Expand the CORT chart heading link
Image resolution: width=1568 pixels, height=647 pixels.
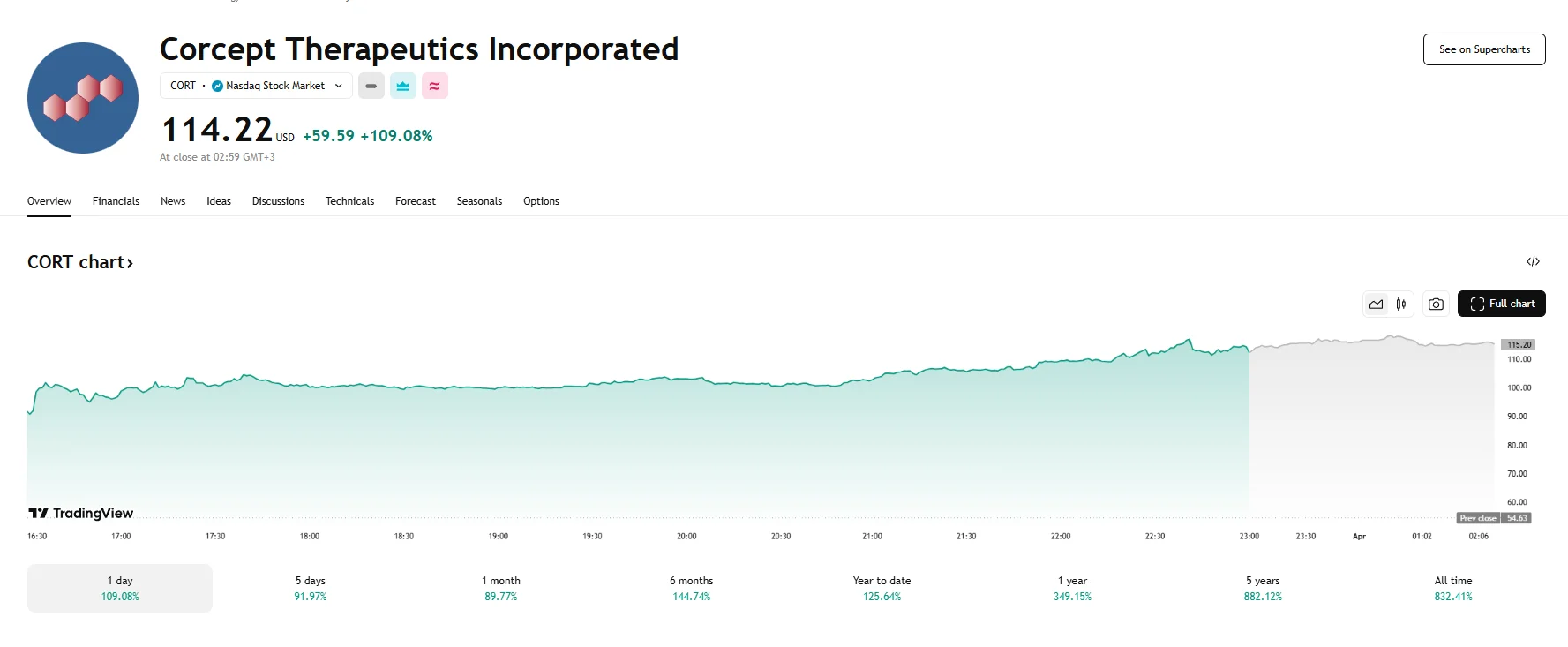coord(79,261)
